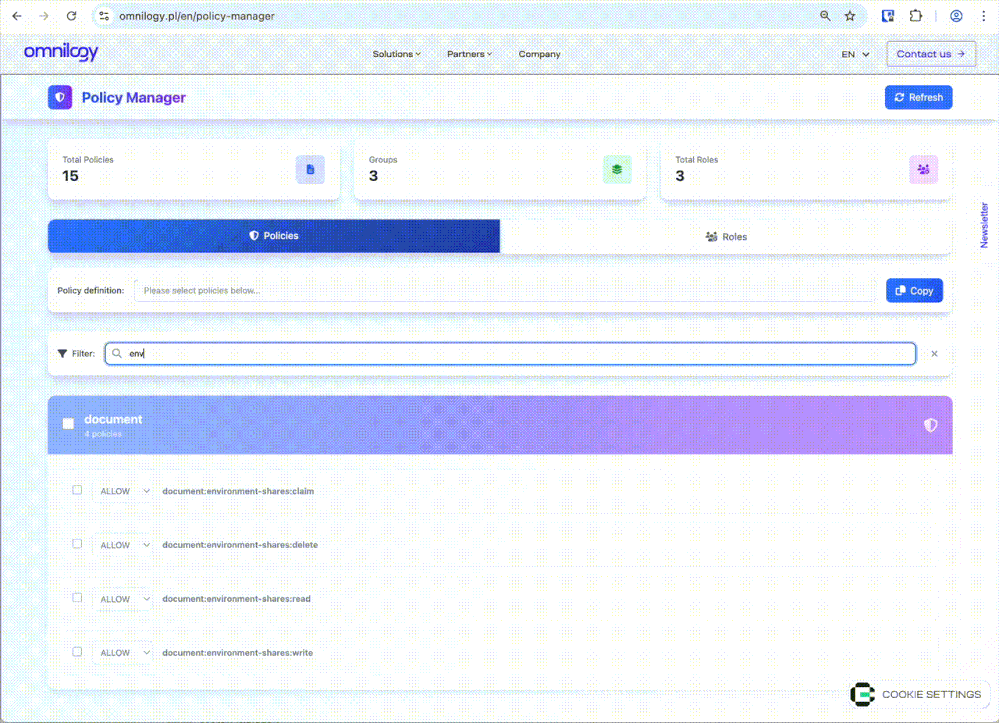Viewport: 999px width, 723px height.
Task: Open the browser extensions puzzle icon
Action: pos(915,16)
